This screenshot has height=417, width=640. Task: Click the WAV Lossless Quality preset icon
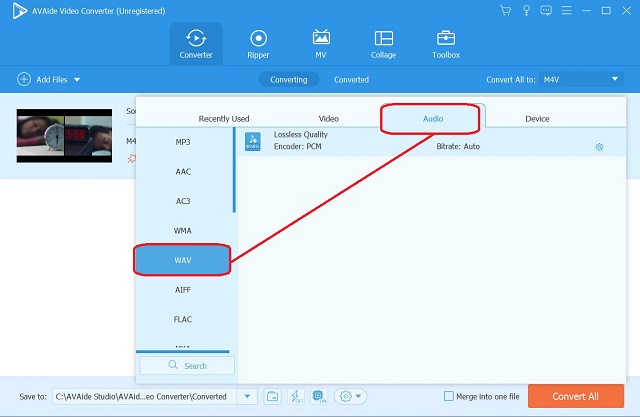[x=253, y=141]
